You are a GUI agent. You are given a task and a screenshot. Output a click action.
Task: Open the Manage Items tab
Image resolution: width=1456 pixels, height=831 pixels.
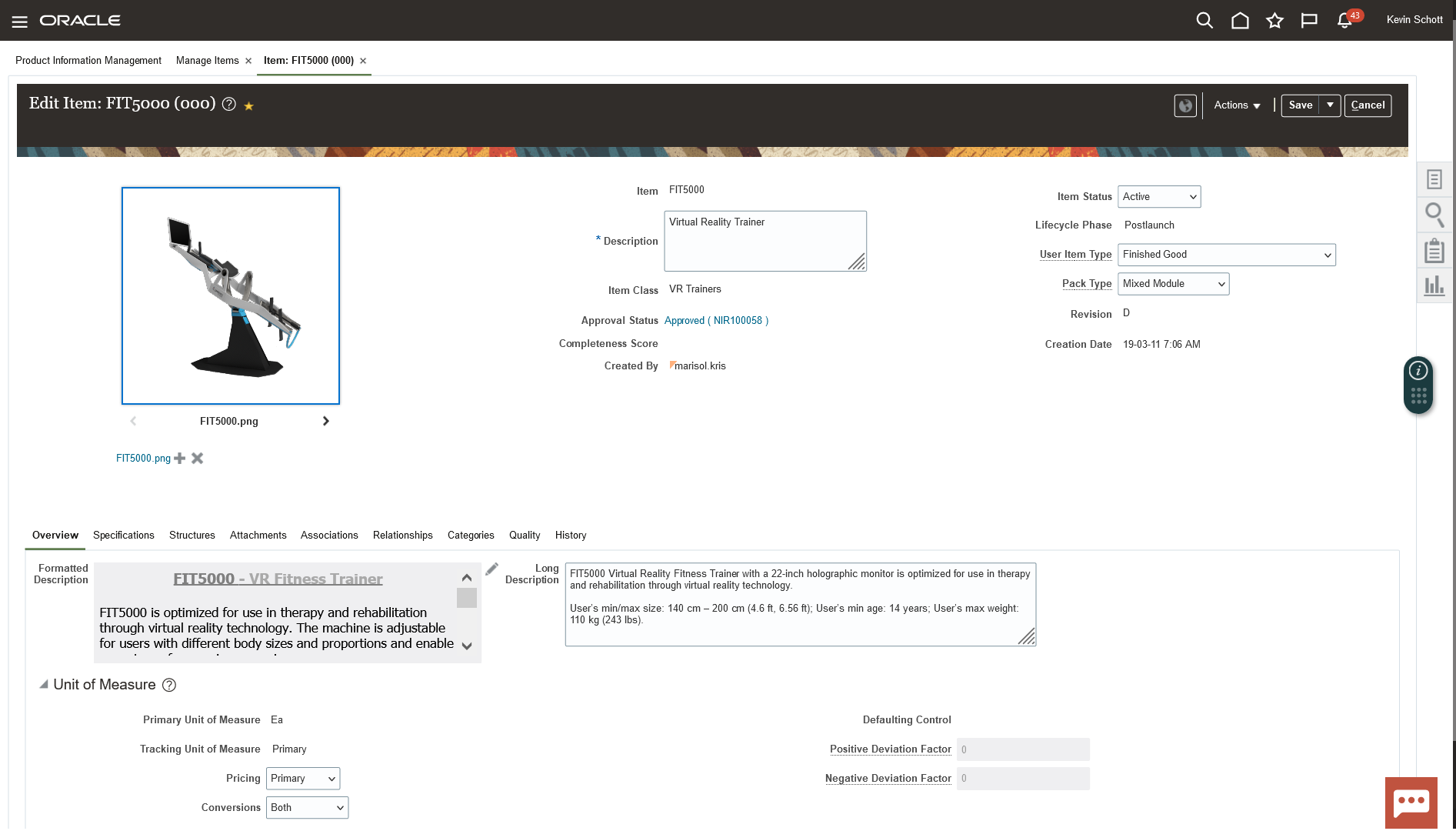pyautogui.click(x=207, y=61)
